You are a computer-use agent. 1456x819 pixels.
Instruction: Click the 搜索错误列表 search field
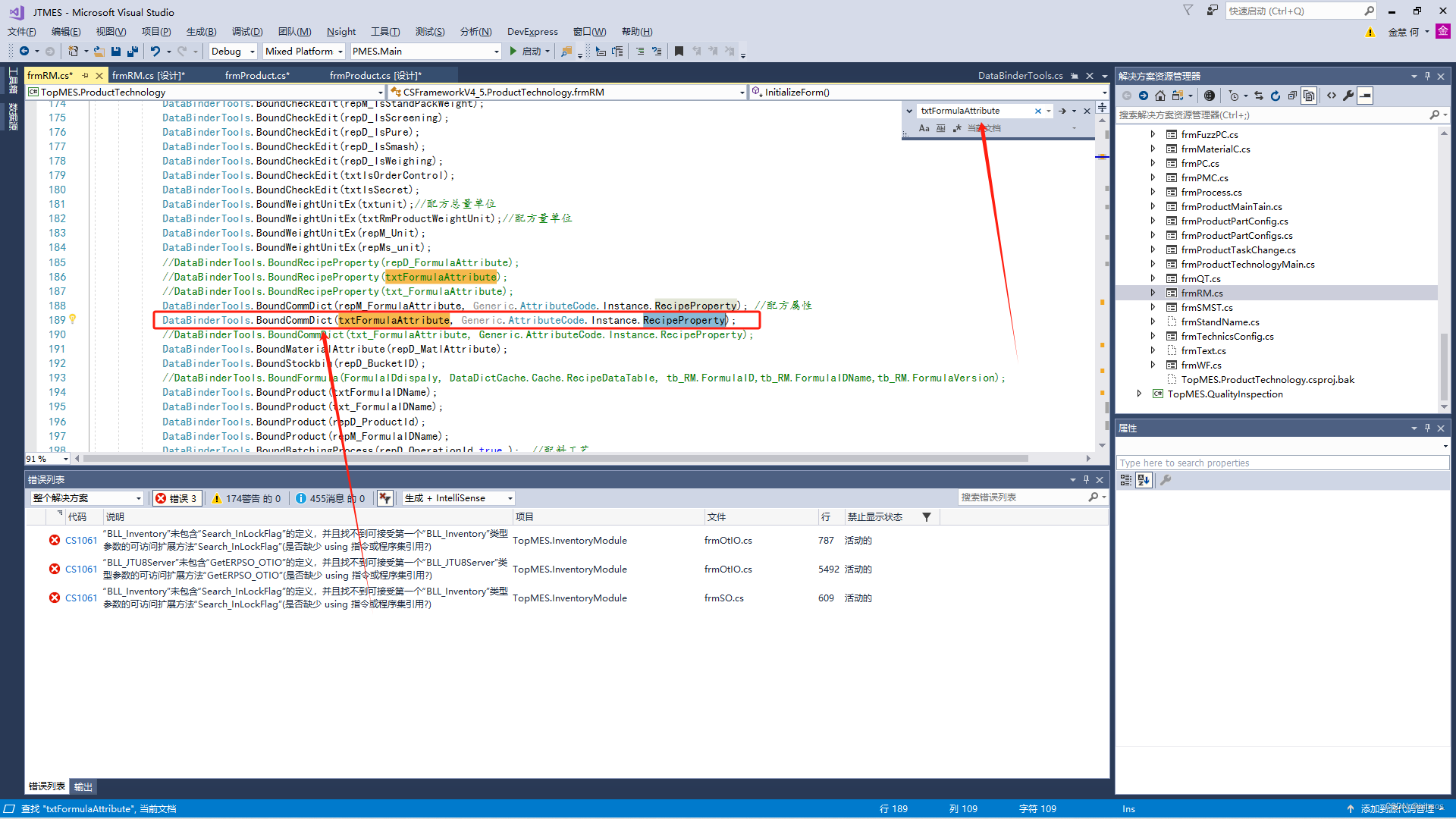pos(1023,497)
